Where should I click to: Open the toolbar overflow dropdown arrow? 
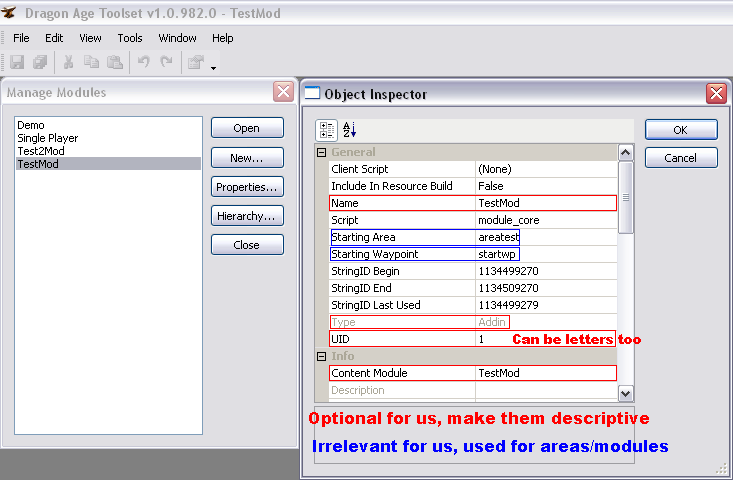213,68
